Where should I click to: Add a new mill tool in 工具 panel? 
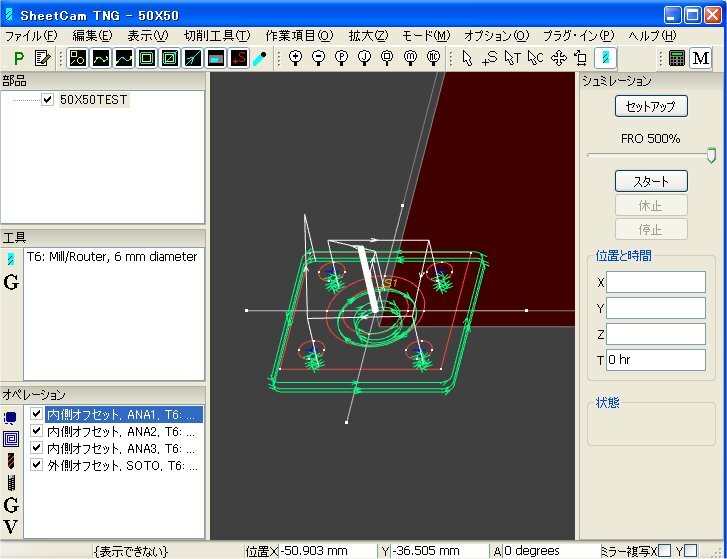tap(11, 259)
